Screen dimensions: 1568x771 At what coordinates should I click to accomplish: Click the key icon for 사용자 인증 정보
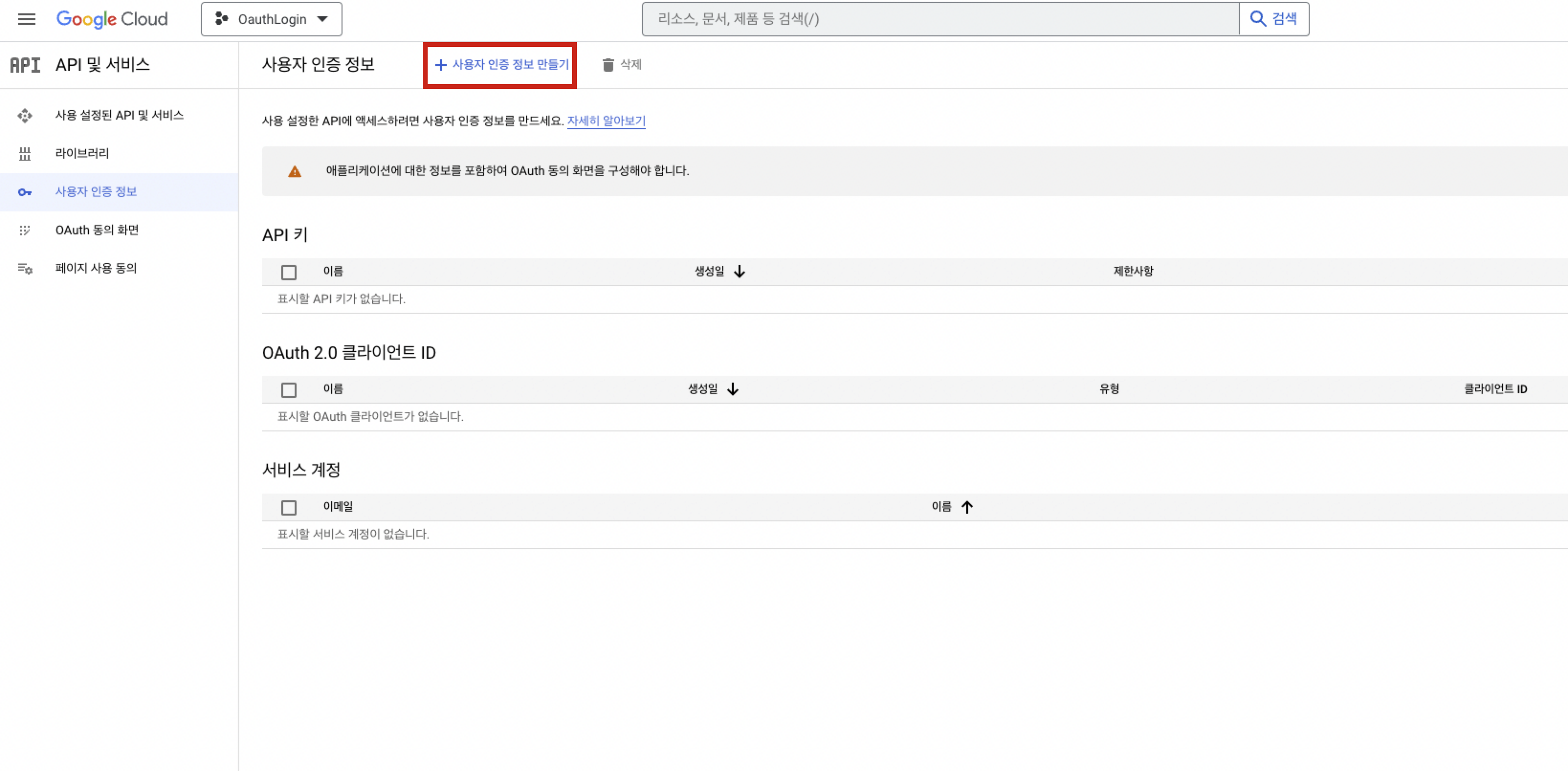click(x=25, y=192)
